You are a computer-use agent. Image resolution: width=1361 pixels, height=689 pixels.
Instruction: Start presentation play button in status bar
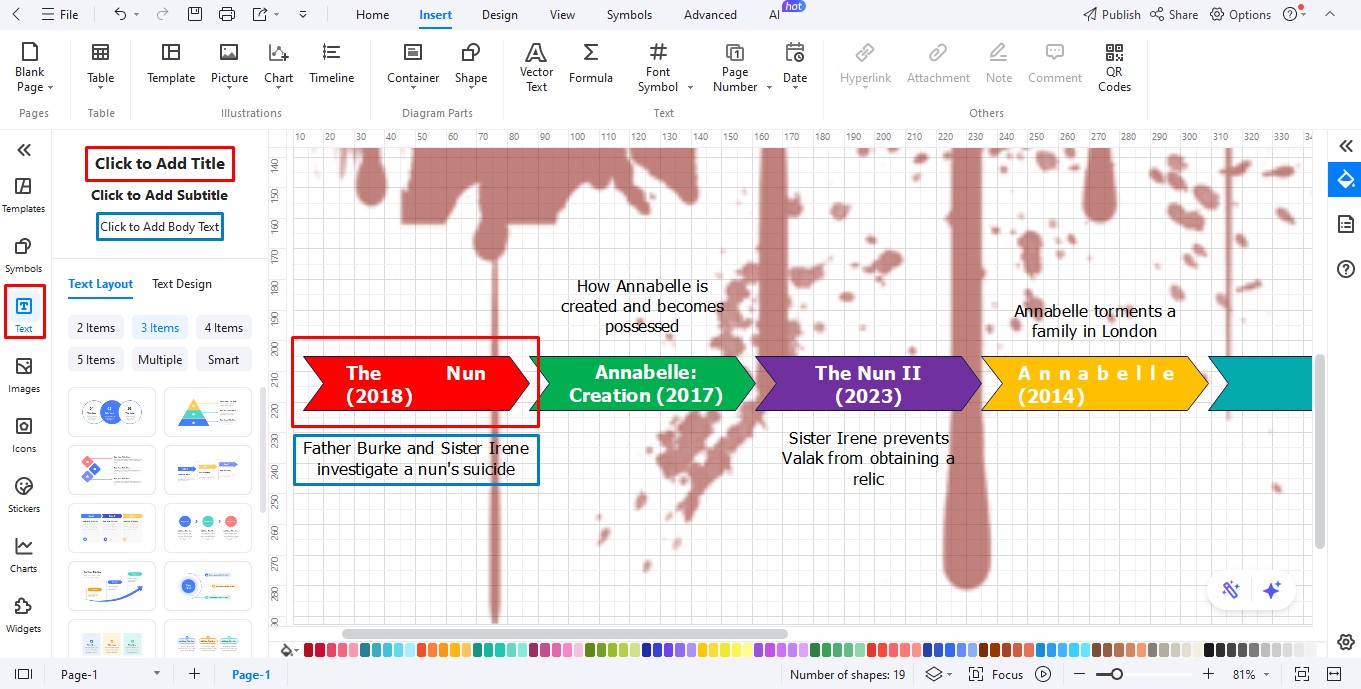click(x=1043, y=674)
